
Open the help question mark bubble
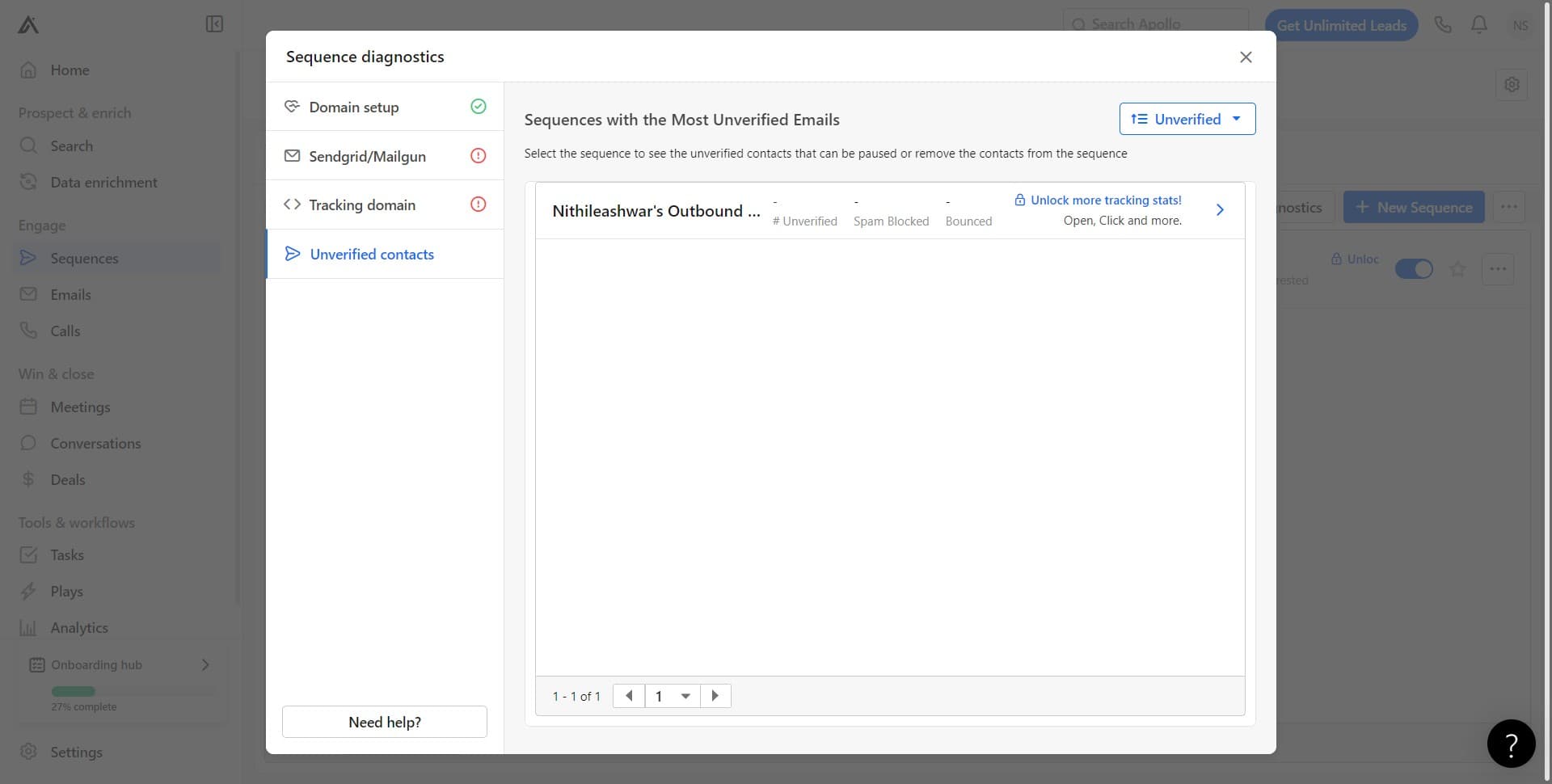(x=1511, y=743)
